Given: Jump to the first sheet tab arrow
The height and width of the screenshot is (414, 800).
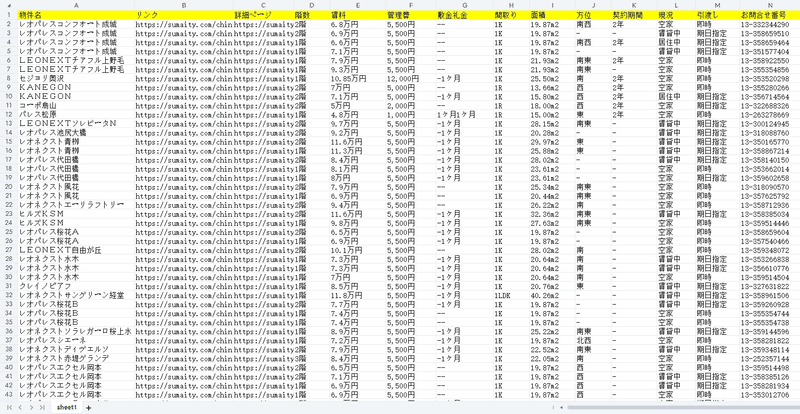Looking at the screenshot, I should click(9, 407).
